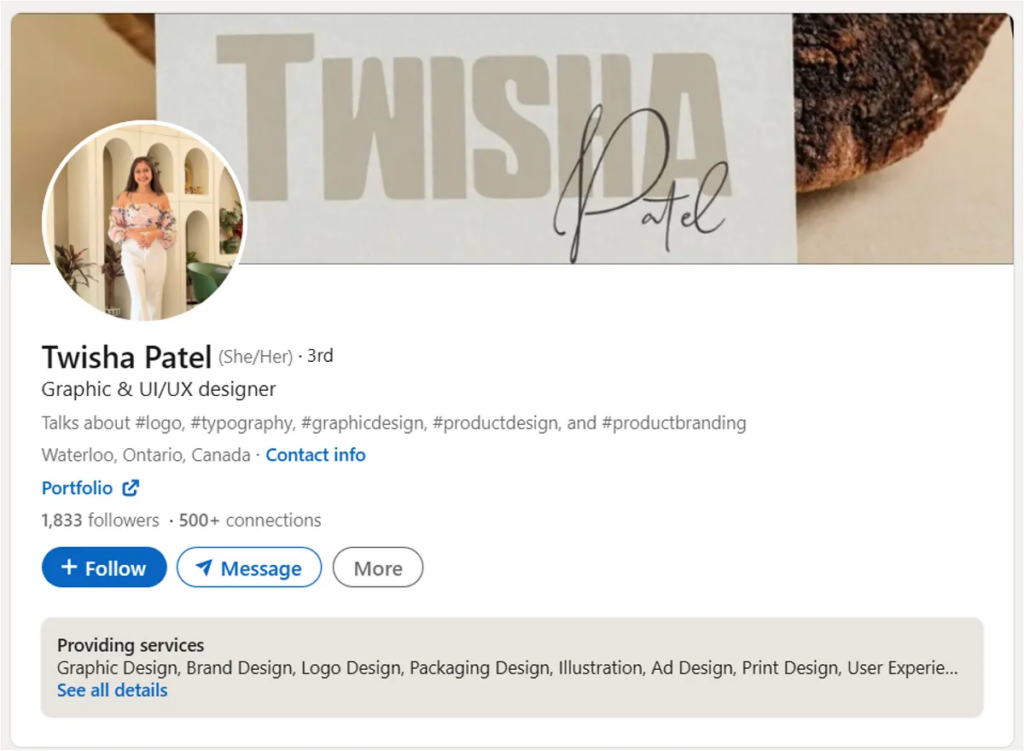Open Contact info
The width and height of the screenshot is (1024, 751).
pyautogui.click(x=315, y=455)
